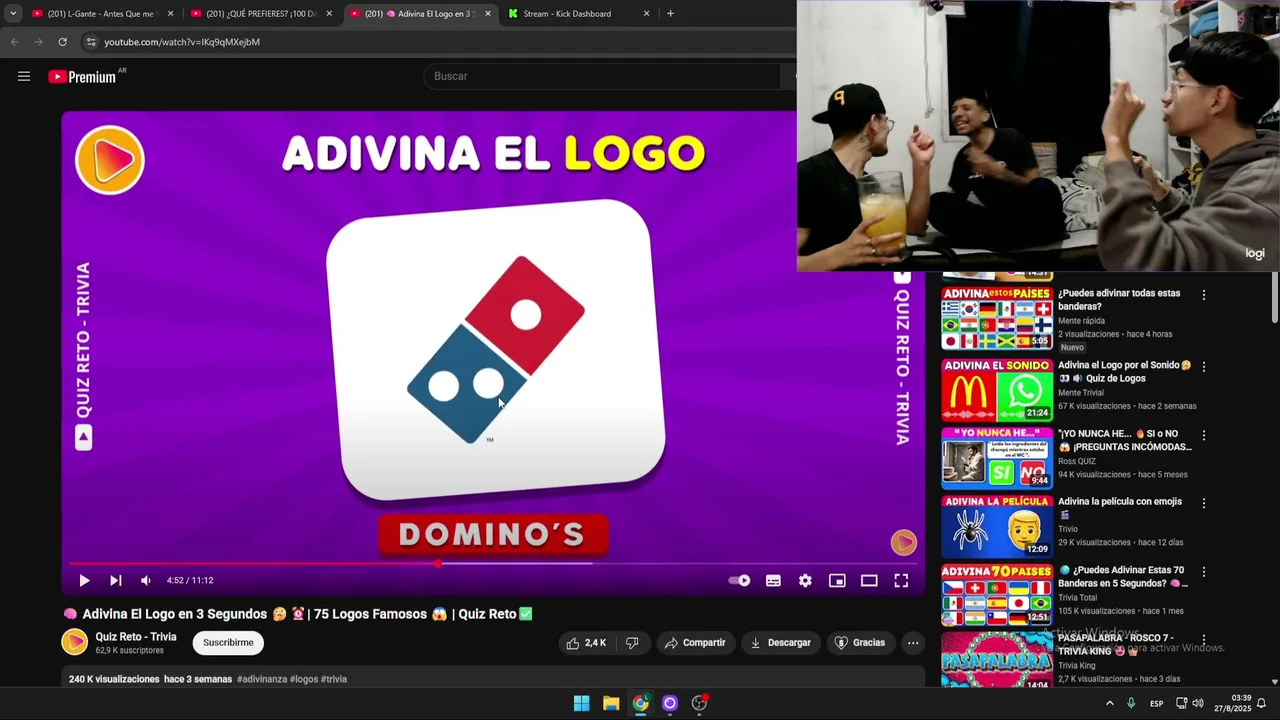This screenshot has height=720, width=1280.
Task: Skip to next video in the player
Action: coord(115,580)
